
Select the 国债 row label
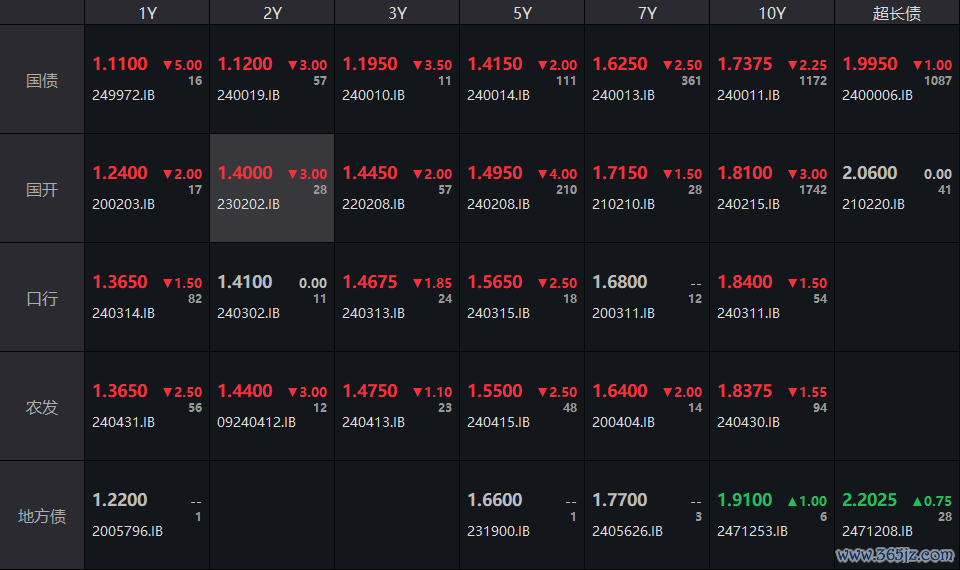(x=42, y=80)
